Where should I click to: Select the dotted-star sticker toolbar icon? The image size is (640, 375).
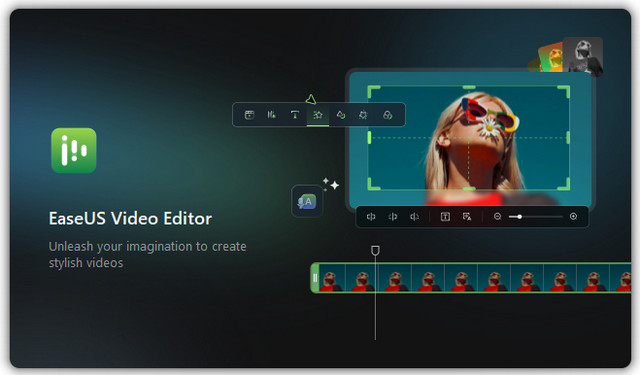click(363, 115)
